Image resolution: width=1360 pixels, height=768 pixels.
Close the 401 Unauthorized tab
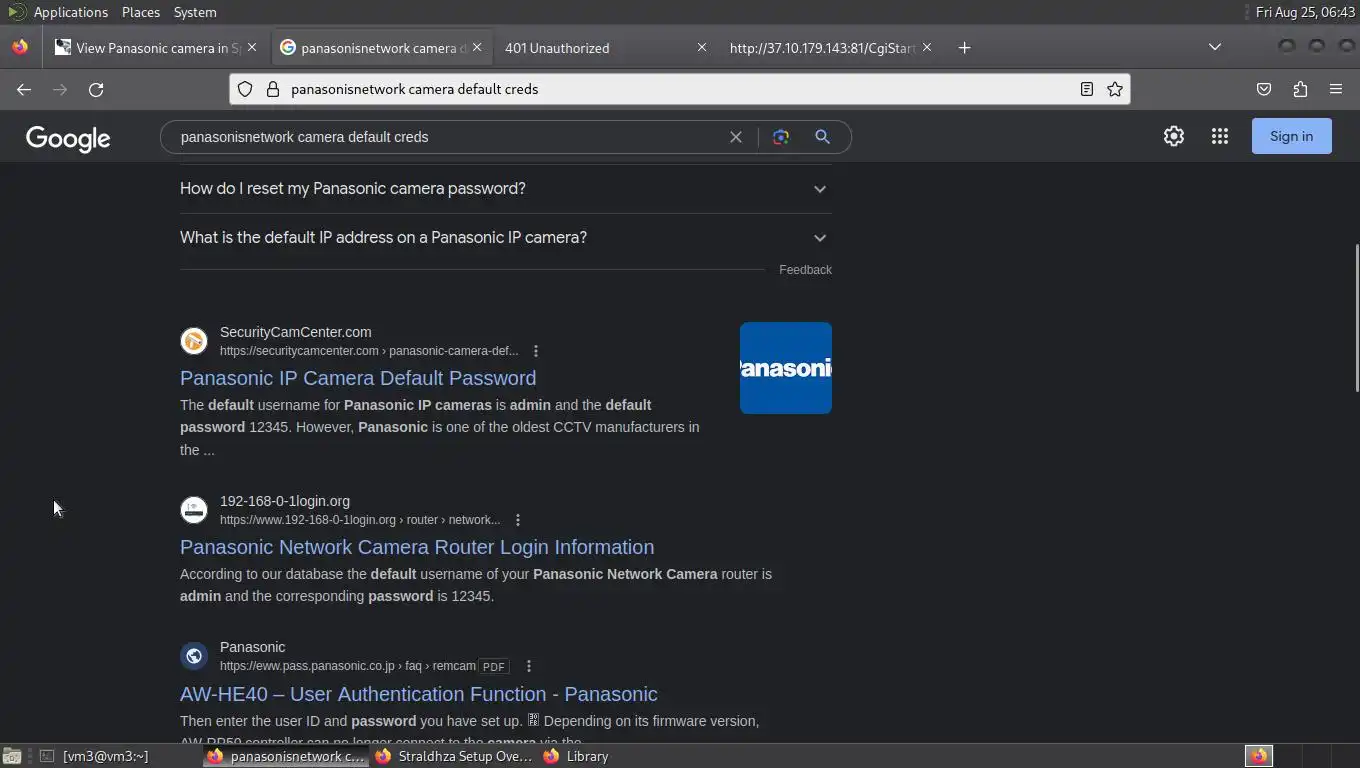[702, 47]
